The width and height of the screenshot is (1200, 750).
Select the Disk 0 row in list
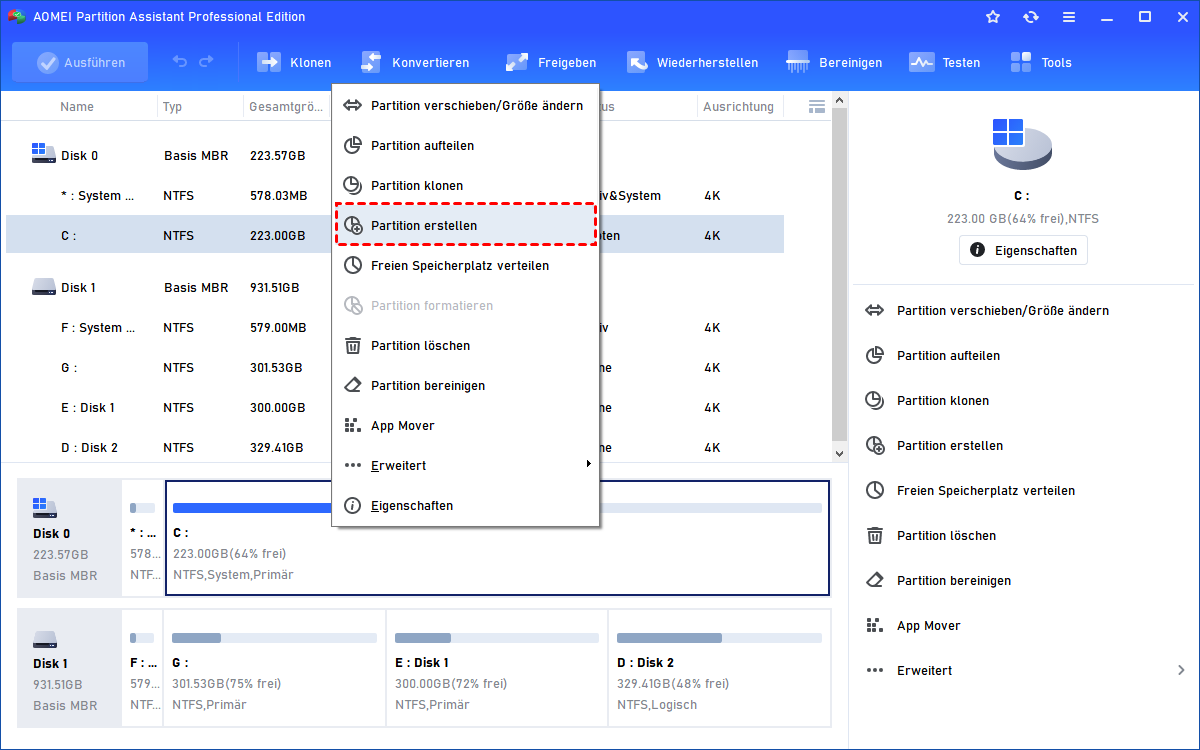coord(395,155)
